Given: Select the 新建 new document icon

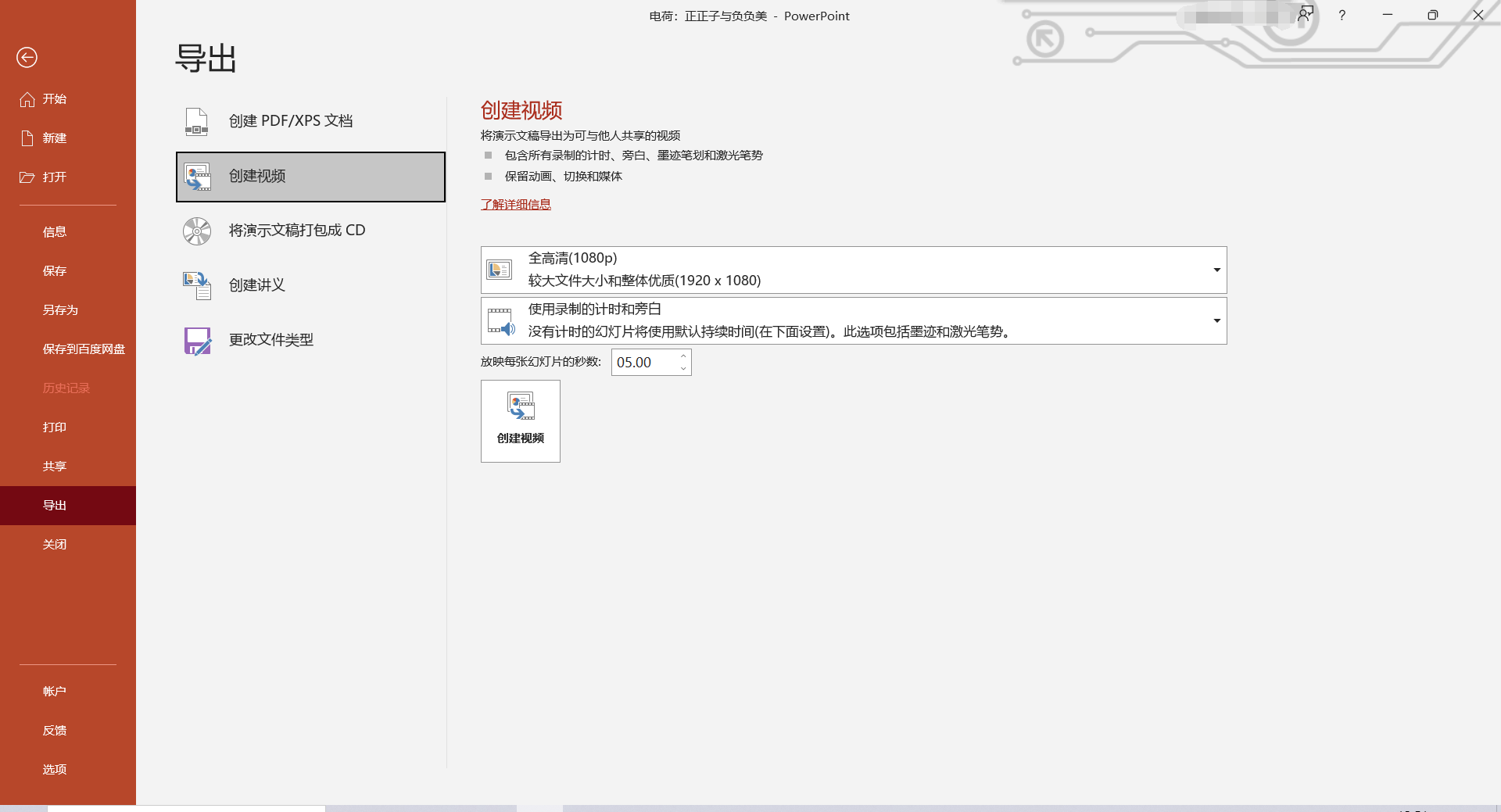Looking at the screenshot, I should pos(26,138).
